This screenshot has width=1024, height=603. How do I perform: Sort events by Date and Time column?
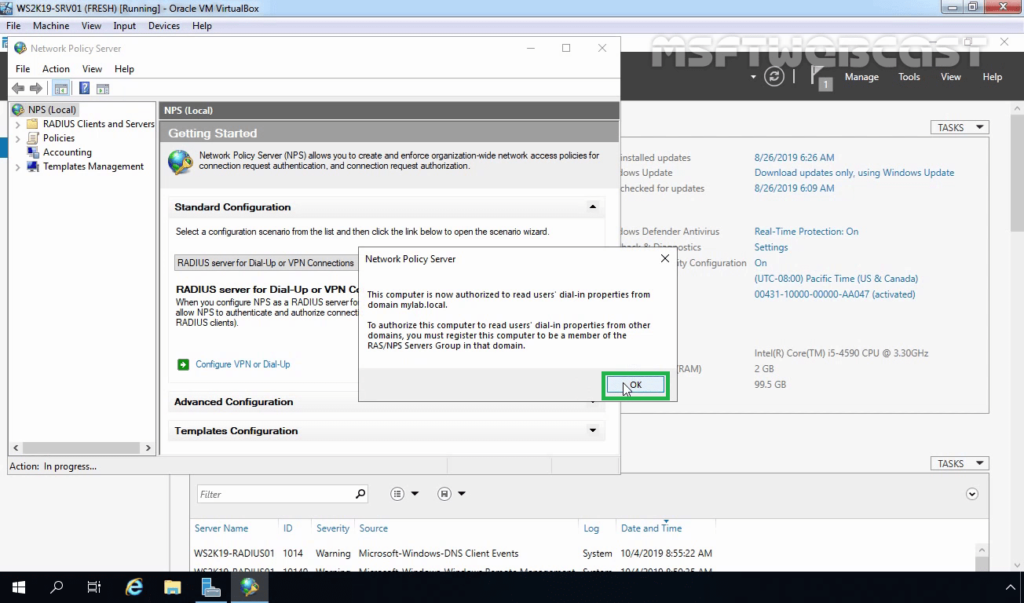pos(651,528)
